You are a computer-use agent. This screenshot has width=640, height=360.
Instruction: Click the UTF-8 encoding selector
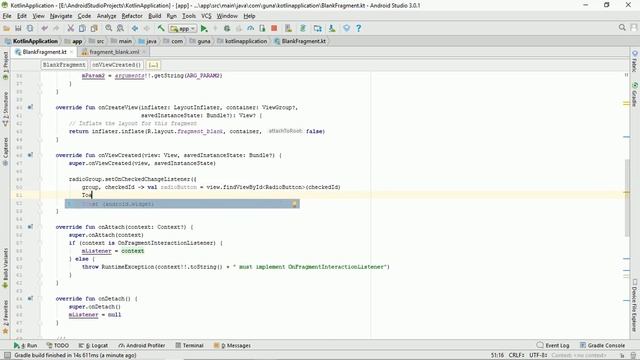coord(538,356)
